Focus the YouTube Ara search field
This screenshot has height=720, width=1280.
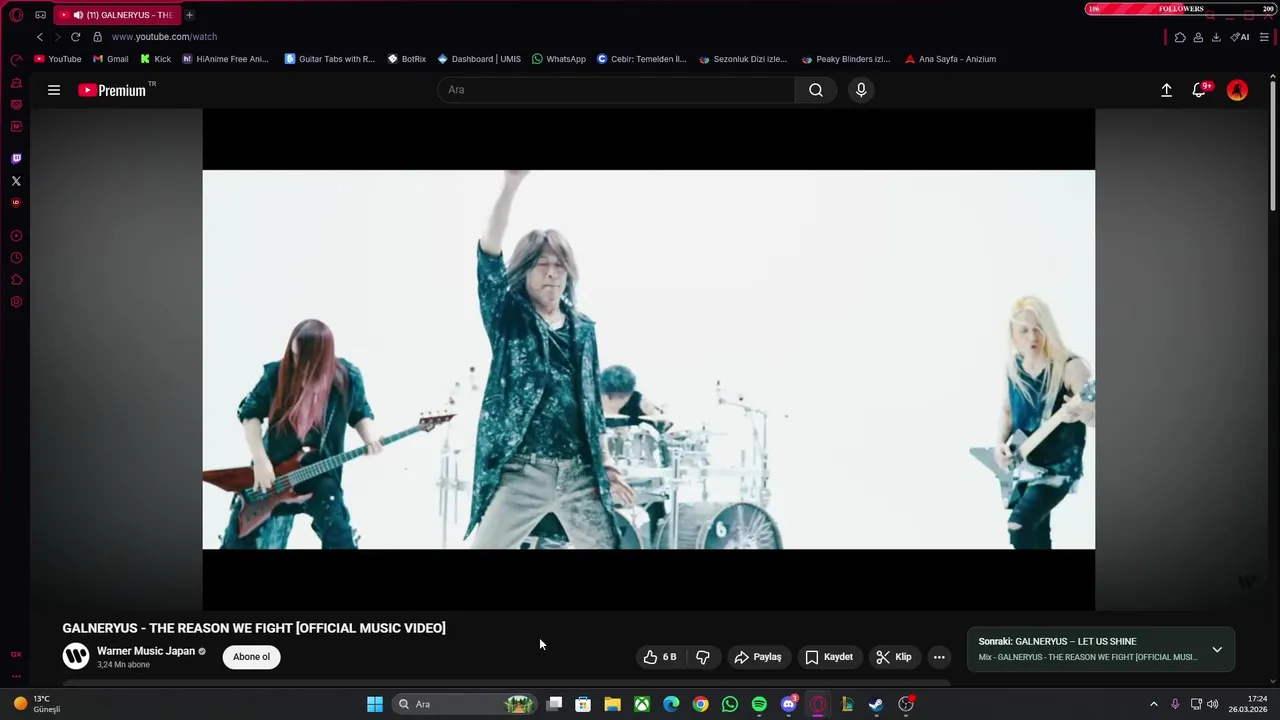pos(616,90)
